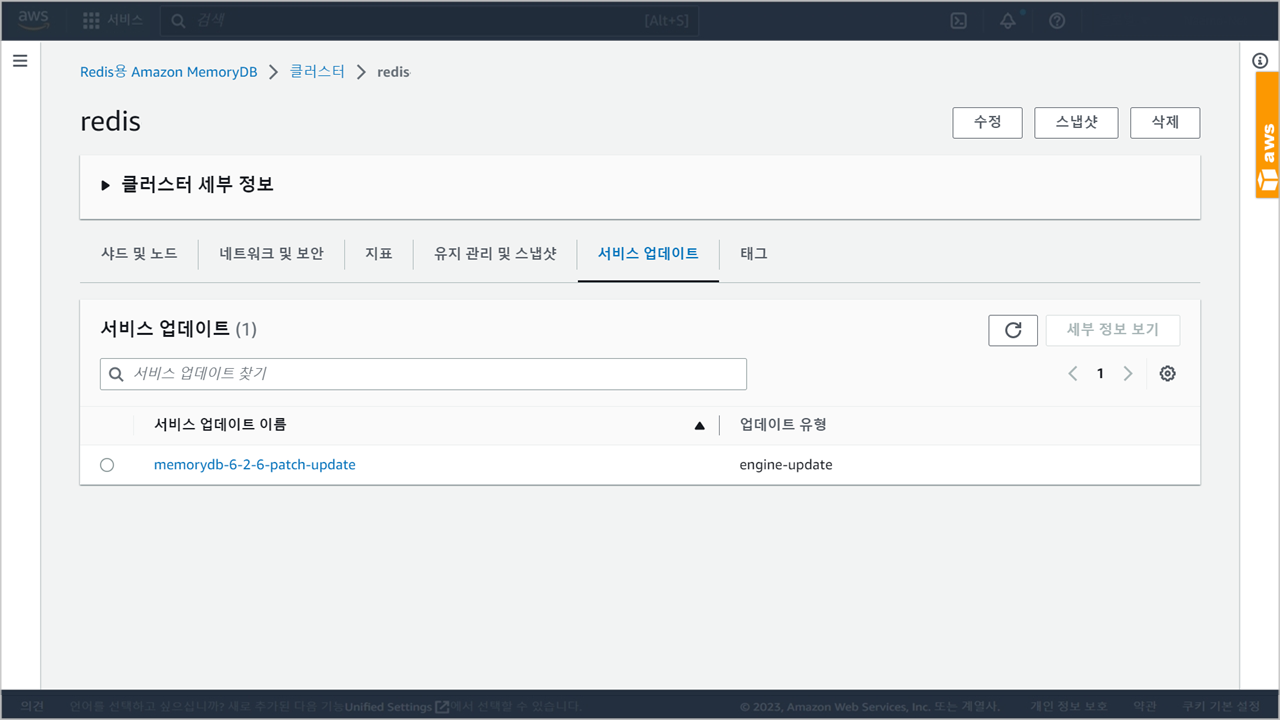1280x720 pixels.
Task: Click the orange AWS feedback side tab
Action: point(1267,135)
